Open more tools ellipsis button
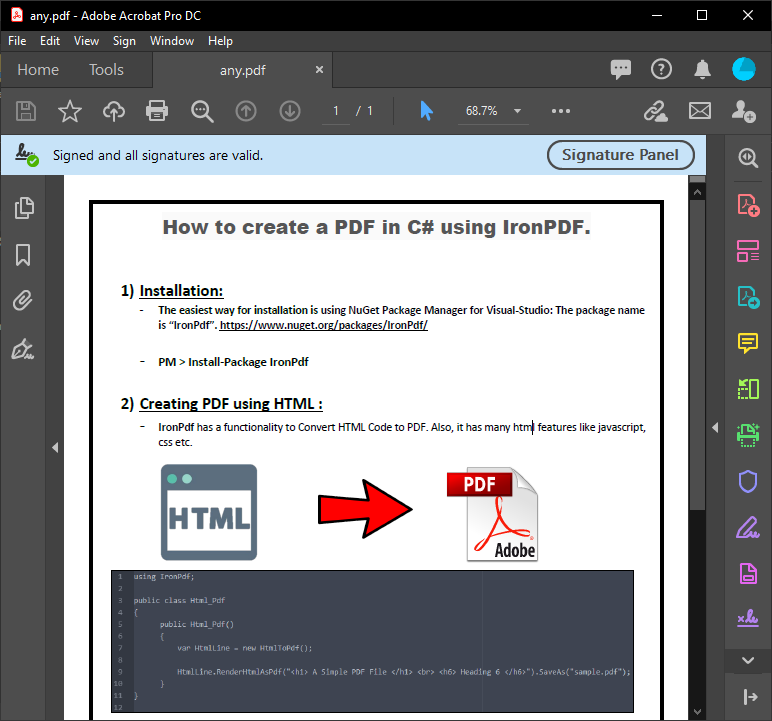Viewport: 772px width, 721px height. coord(561,111)
